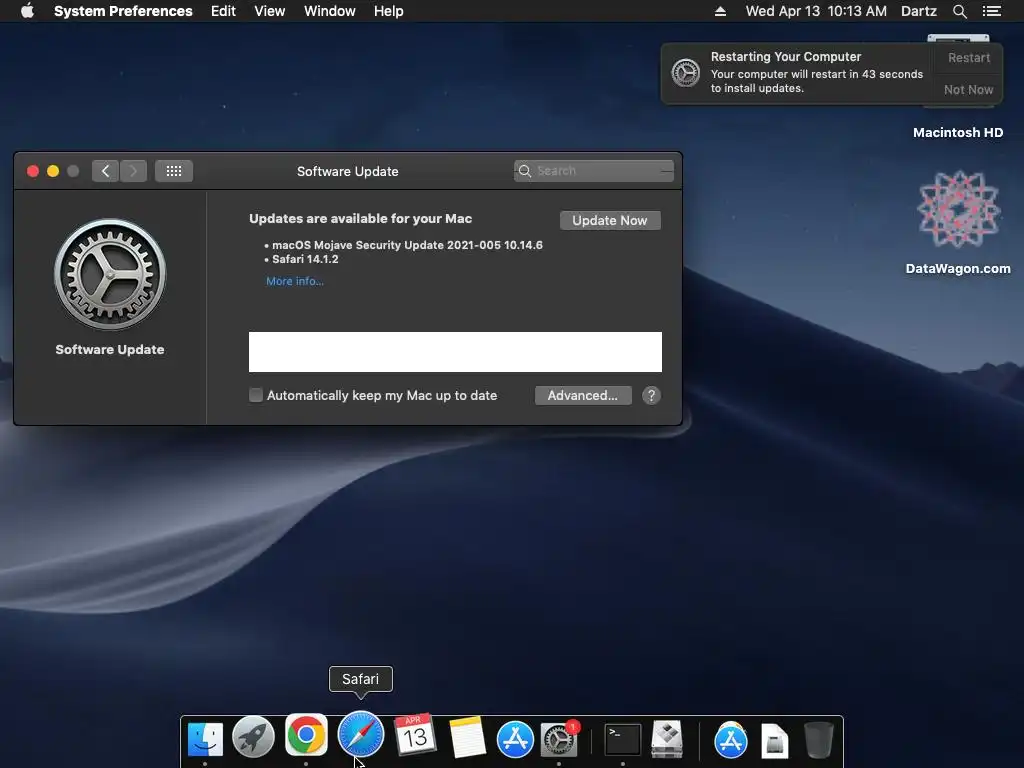1024x768 pixels.
Task: Open the View menu
Action: pyautogui.click(x=270, y=11)
